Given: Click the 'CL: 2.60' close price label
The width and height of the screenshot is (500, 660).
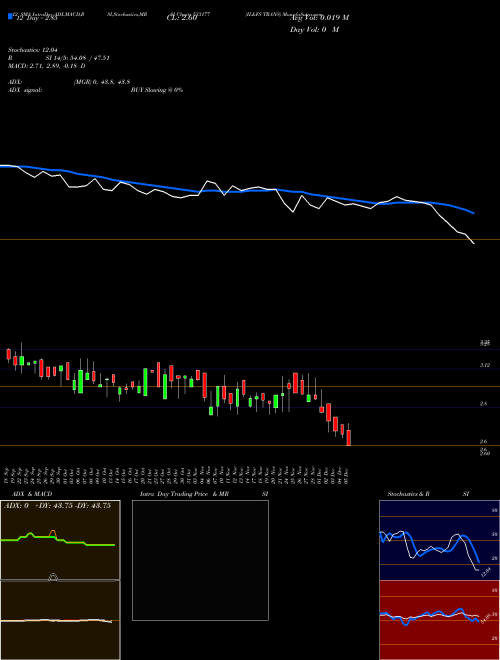Looking at the screenshot, I should point(182,18).
